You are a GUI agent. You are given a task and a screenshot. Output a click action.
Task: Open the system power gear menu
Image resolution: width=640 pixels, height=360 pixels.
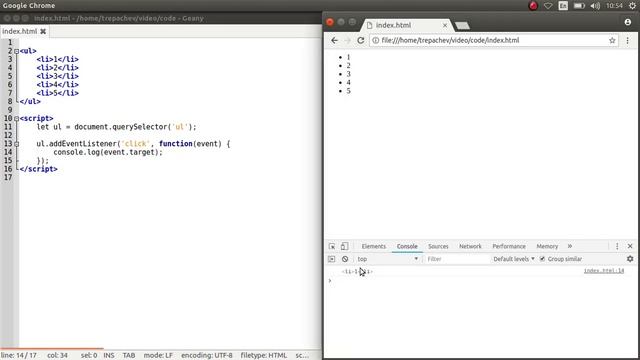[632, 6]
